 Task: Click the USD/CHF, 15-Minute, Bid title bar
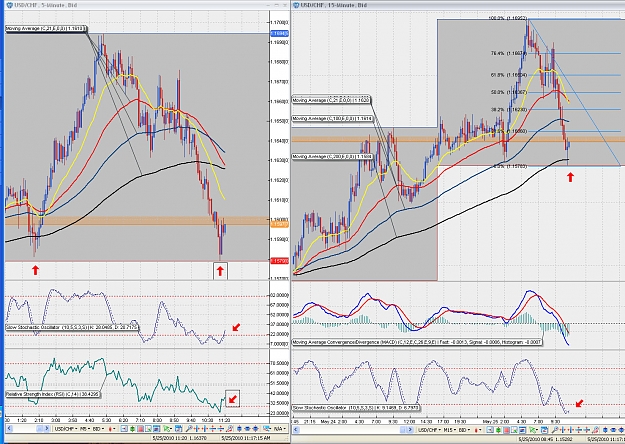(458, 5)
